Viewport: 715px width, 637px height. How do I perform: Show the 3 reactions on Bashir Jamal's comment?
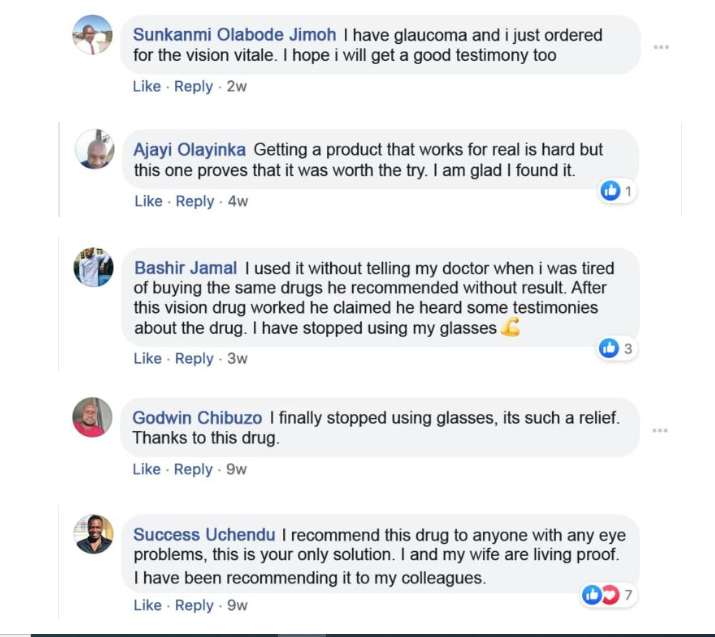(616, 348)
